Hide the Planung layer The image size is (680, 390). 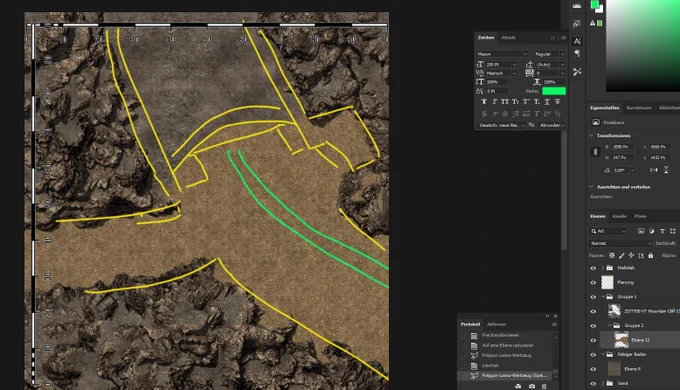[x=593, y=282]
